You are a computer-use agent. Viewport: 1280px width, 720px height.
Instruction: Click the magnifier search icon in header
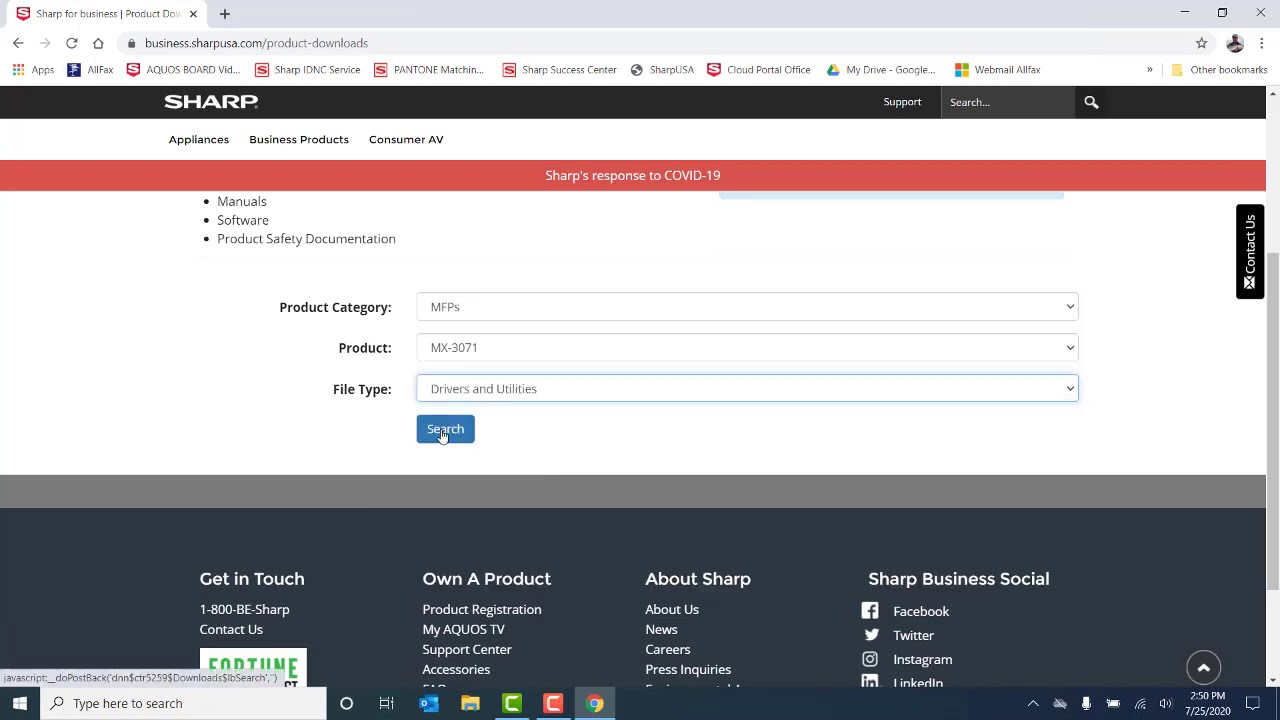click(1091, 102)
